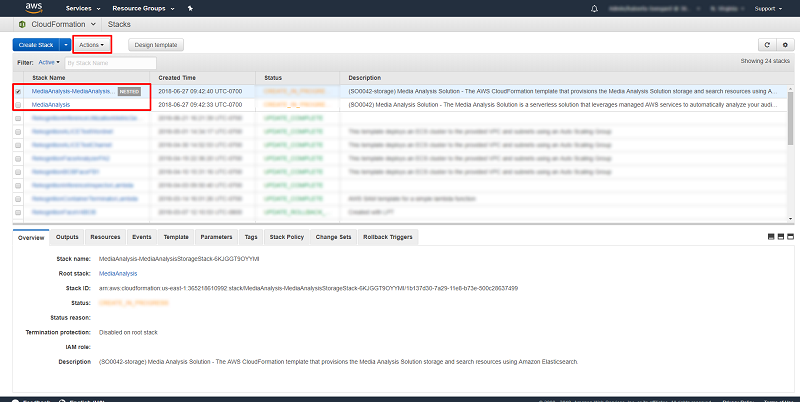Screen dimensions: 800x402
Task: Switch to the Tags tab
Action: [x=251, y=237]
